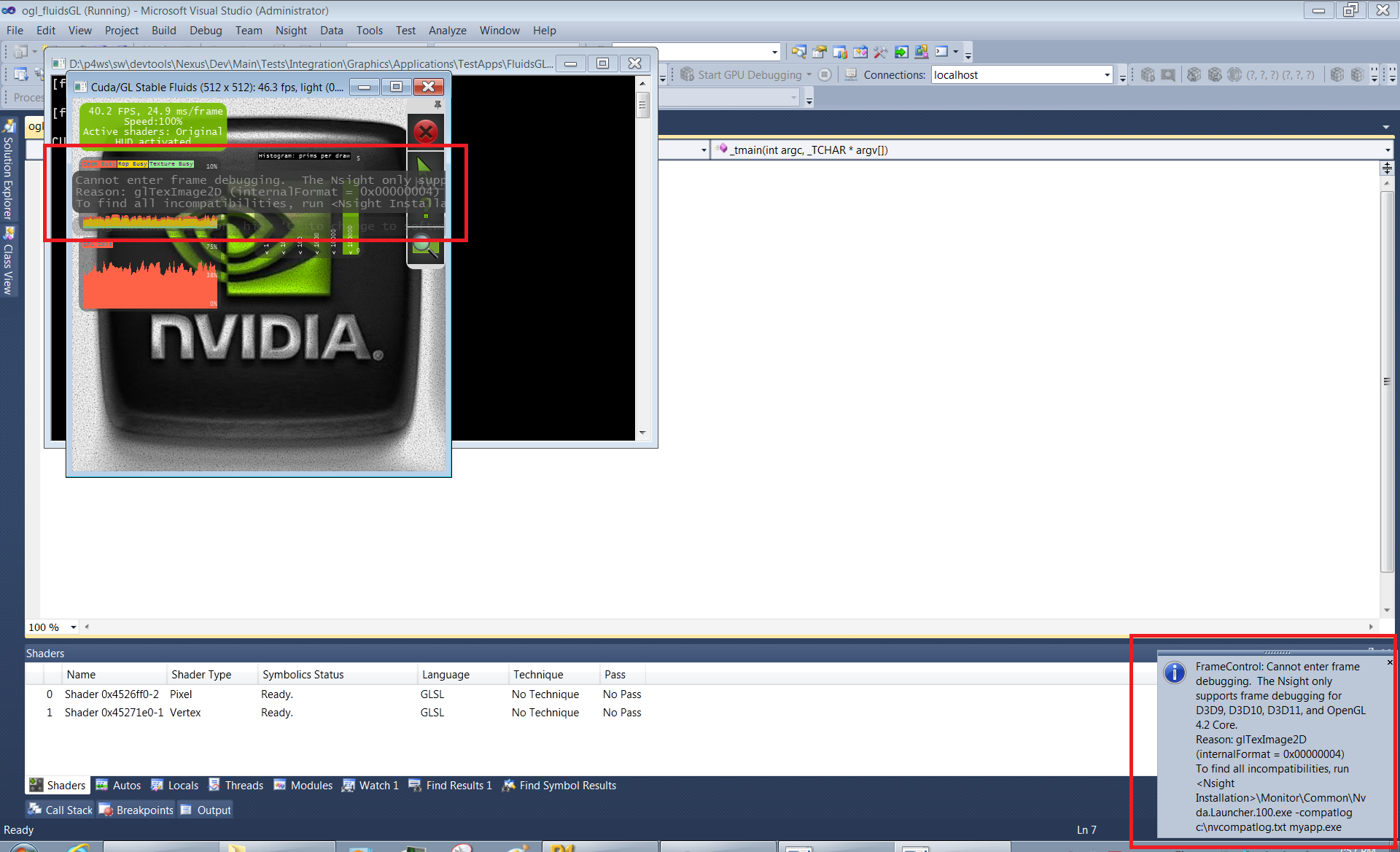This screenshot has height=852, width=1400.
Task: Click the Command Window toolbar icon
Action: point(941,52)
